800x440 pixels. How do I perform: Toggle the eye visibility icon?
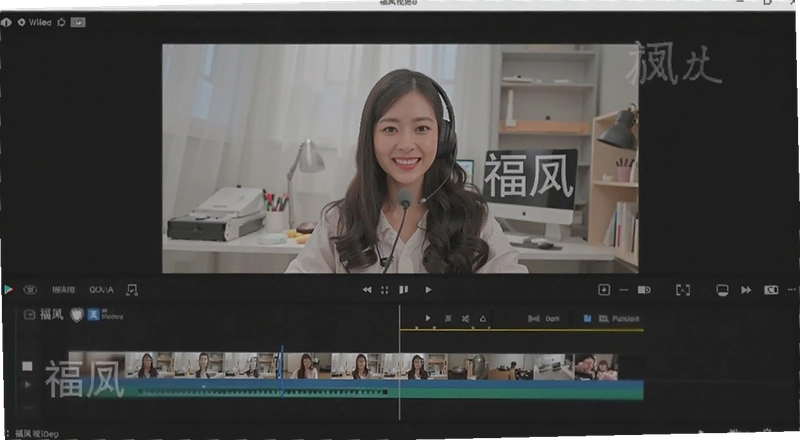(x=30, y=289)
